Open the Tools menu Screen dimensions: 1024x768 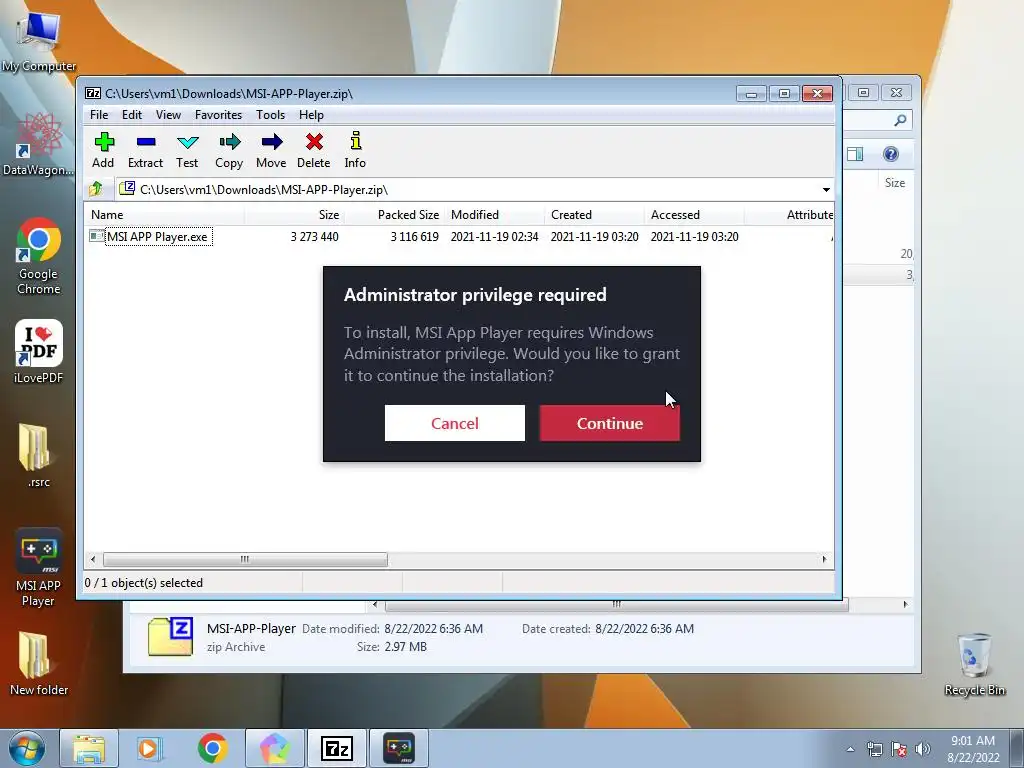(x=270, y=115)
